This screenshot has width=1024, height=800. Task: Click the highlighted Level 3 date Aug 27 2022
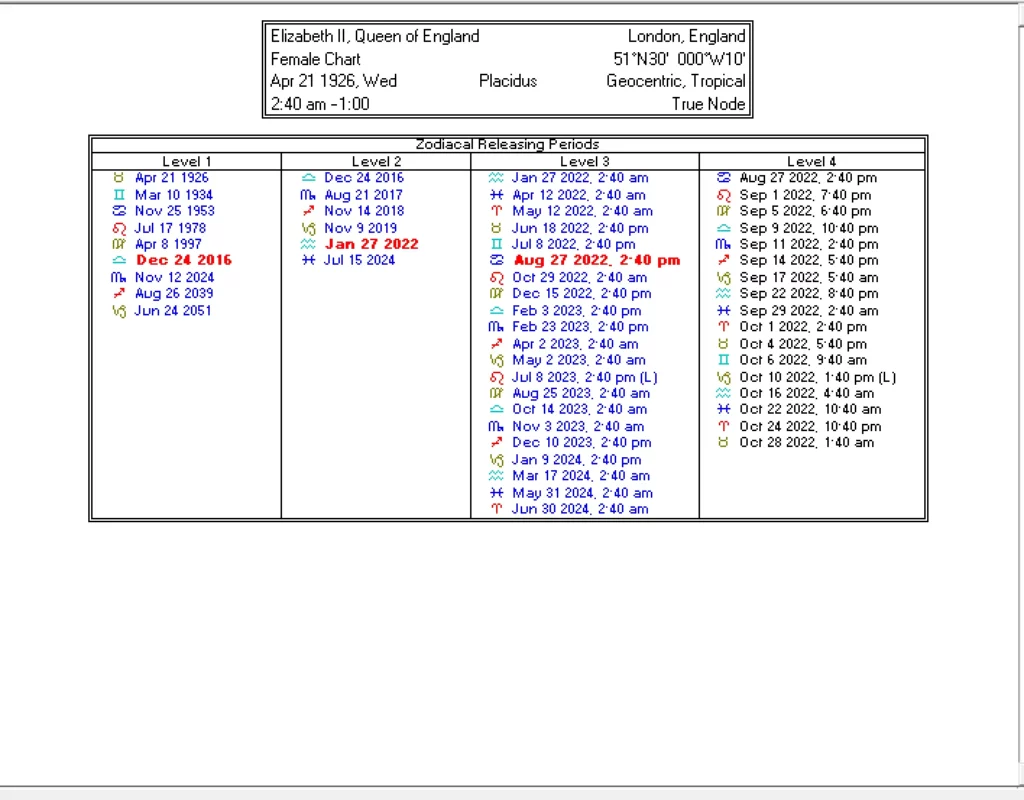tap(596, 261)
